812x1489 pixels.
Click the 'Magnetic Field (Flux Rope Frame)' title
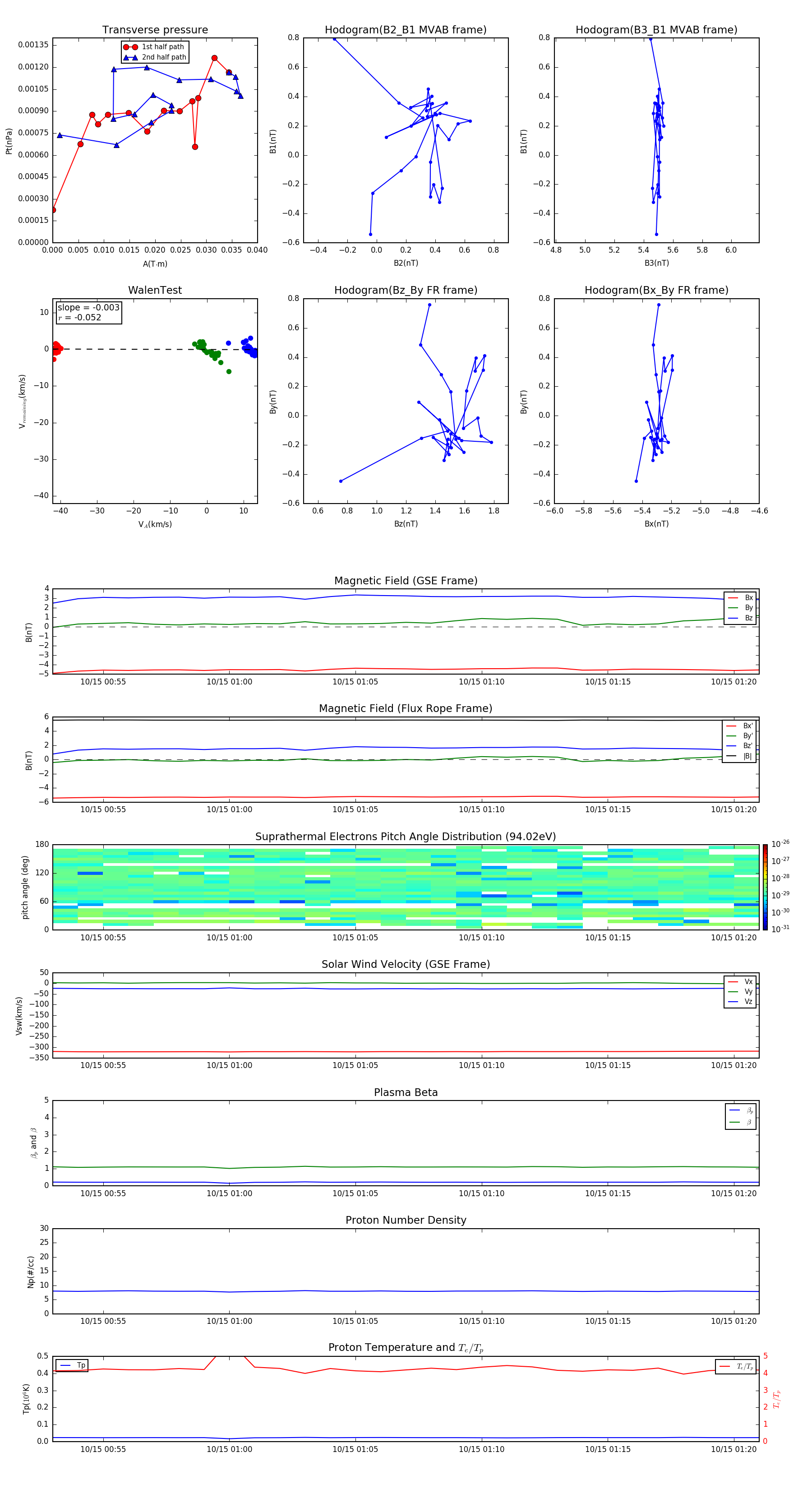click(x=406, y=709)
